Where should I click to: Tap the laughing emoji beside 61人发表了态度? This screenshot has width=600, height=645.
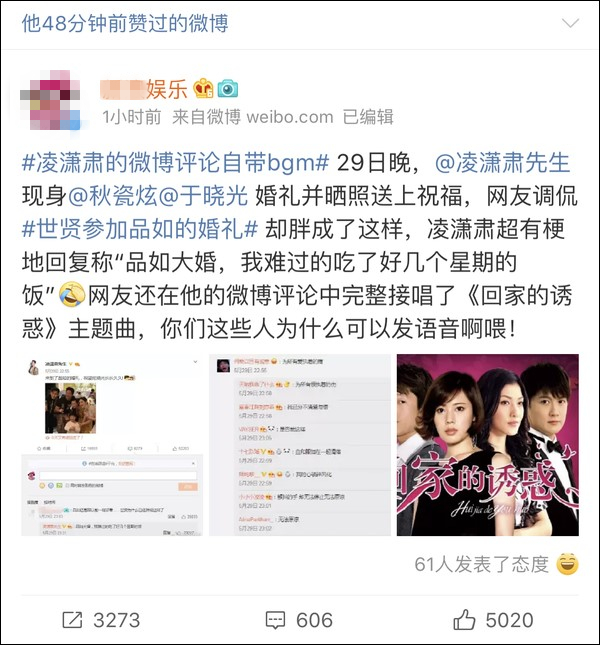568,564
